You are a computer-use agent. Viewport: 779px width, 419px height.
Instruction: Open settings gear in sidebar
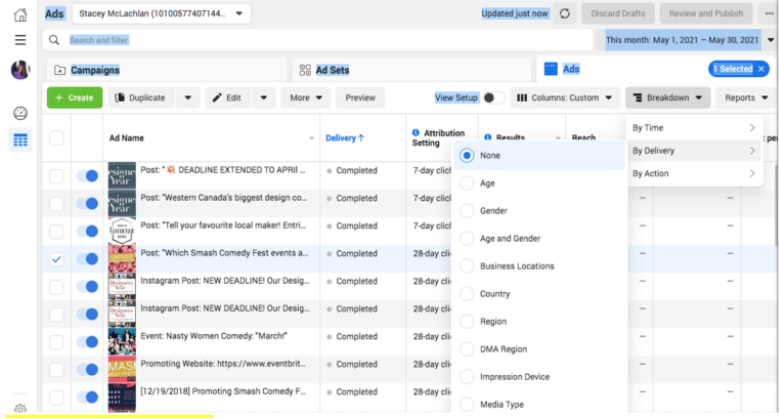click(x=20, y=409)
